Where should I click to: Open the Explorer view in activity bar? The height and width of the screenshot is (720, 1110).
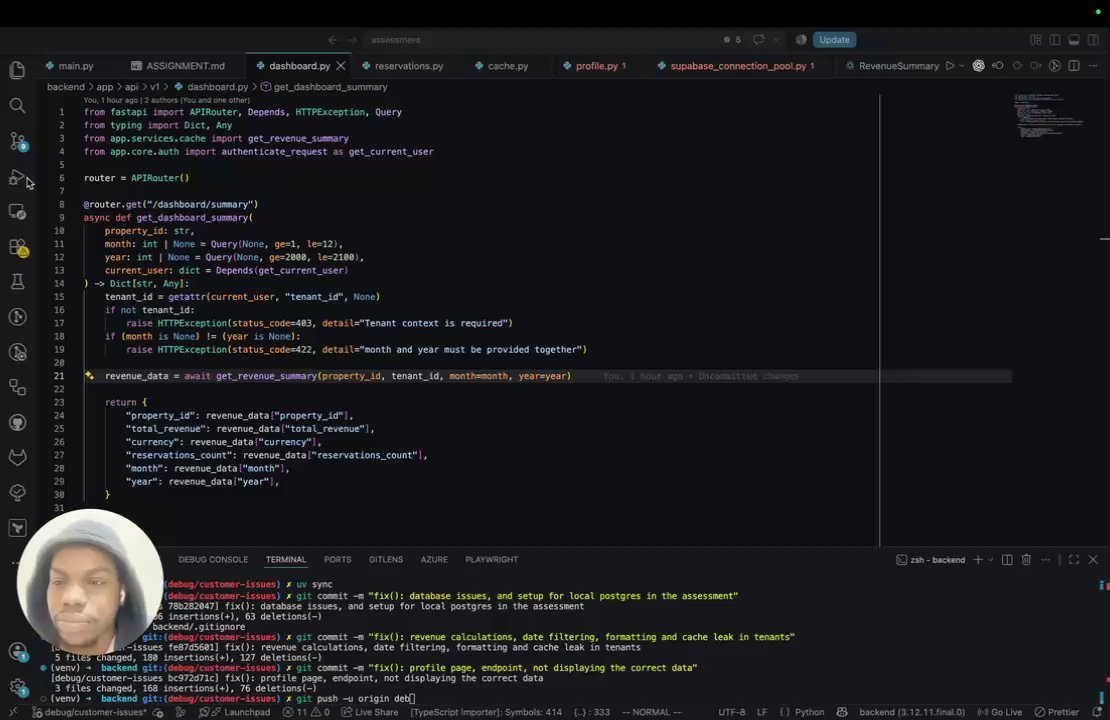click(18, 70)
